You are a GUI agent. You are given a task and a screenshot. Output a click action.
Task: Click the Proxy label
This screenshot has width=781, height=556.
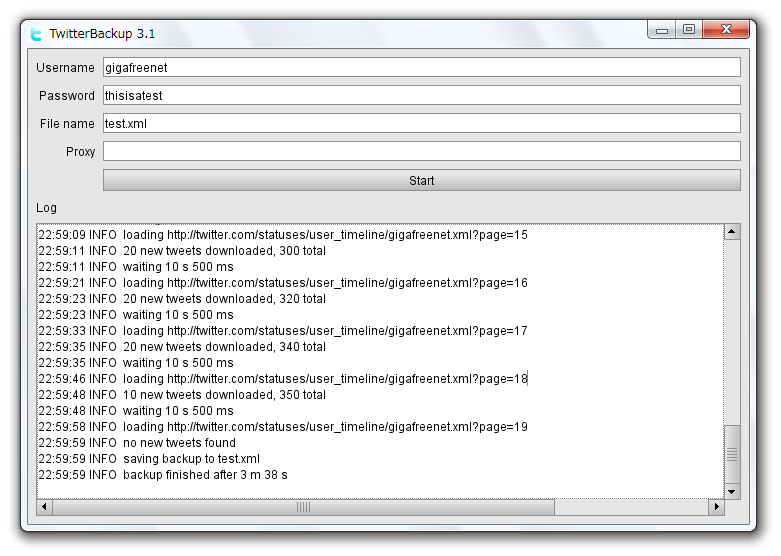click(x=80, y=151)
